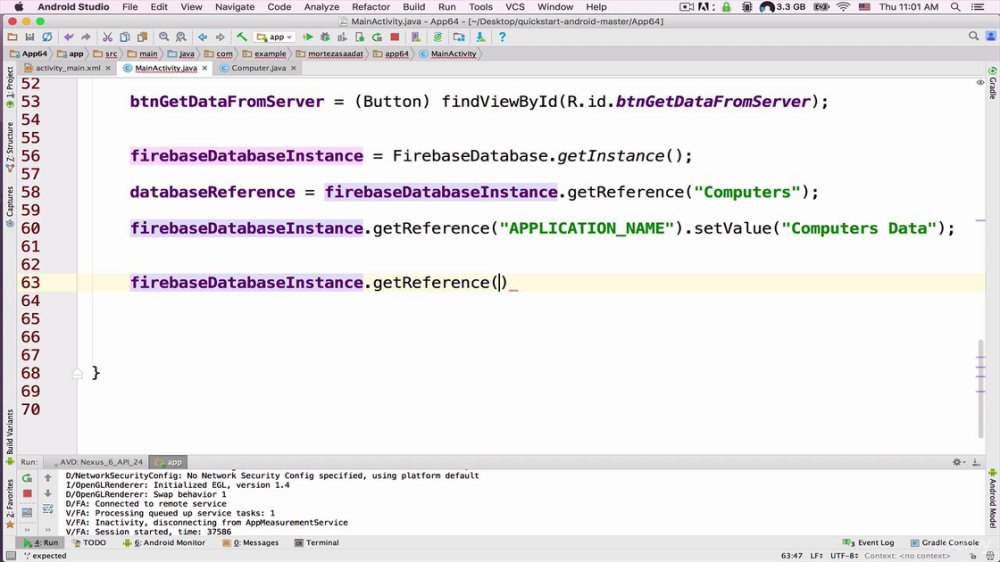Open the app run configuration dropdown
Image resolution: width=1000 pixels, height=562 pixels.
[x=274, y=37]
